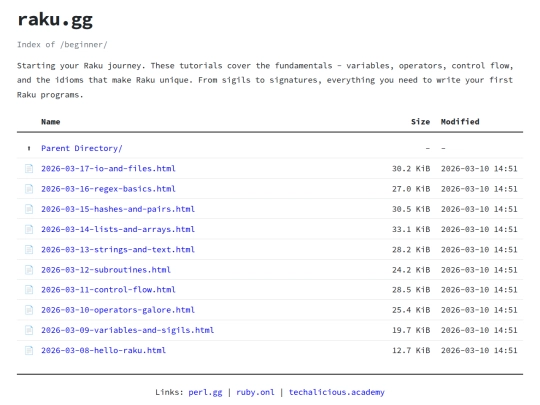Click the file icon beside 2026-03-12-subroutines.html
The height and width of the screenshot is (405, 540).
[29, 270]
